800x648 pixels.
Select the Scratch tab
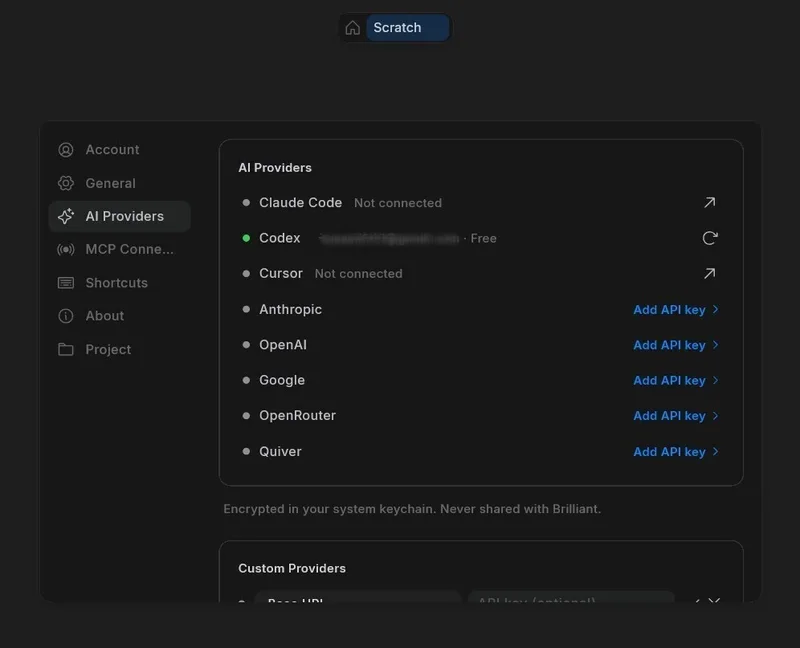pos(408,28)
